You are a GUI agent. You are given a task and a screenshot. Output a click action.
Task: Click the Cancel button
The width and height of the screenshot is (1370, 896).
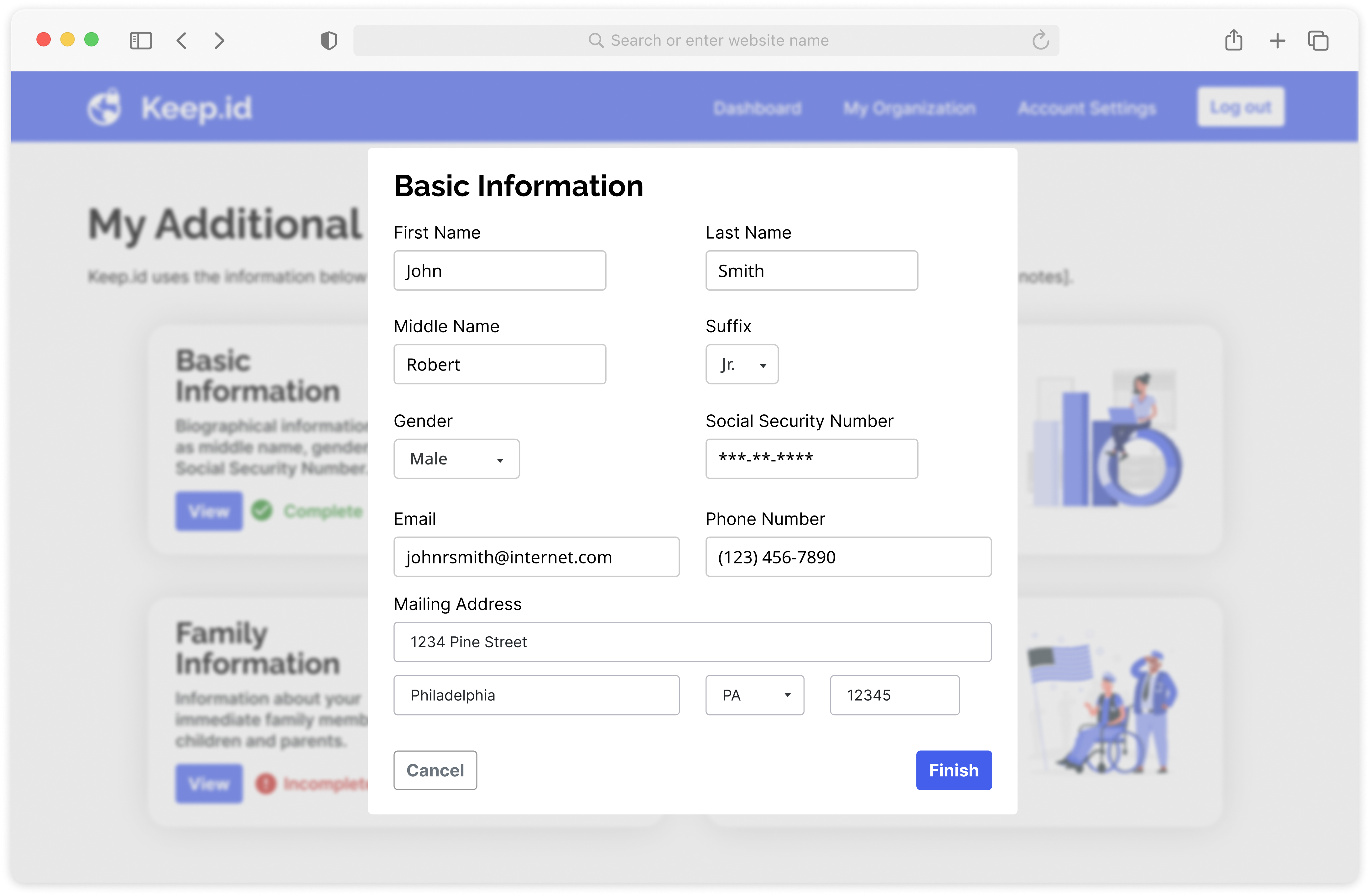pos(435,770)
